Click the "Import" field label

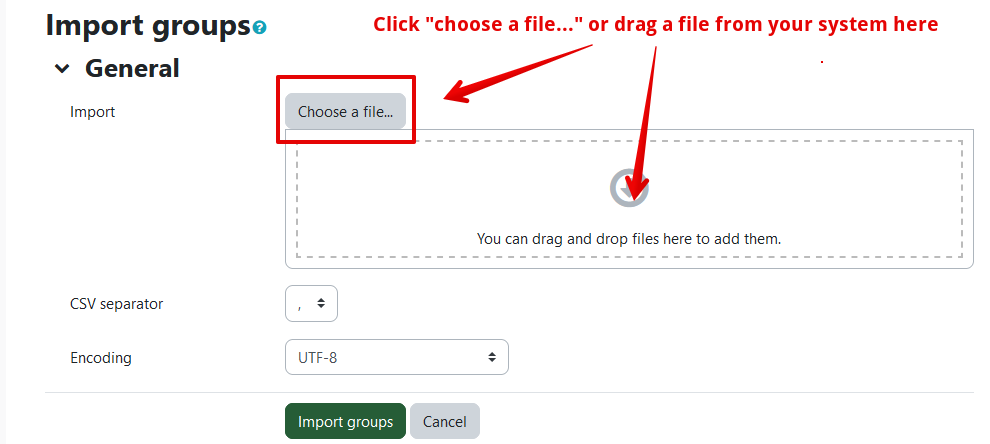92,112
